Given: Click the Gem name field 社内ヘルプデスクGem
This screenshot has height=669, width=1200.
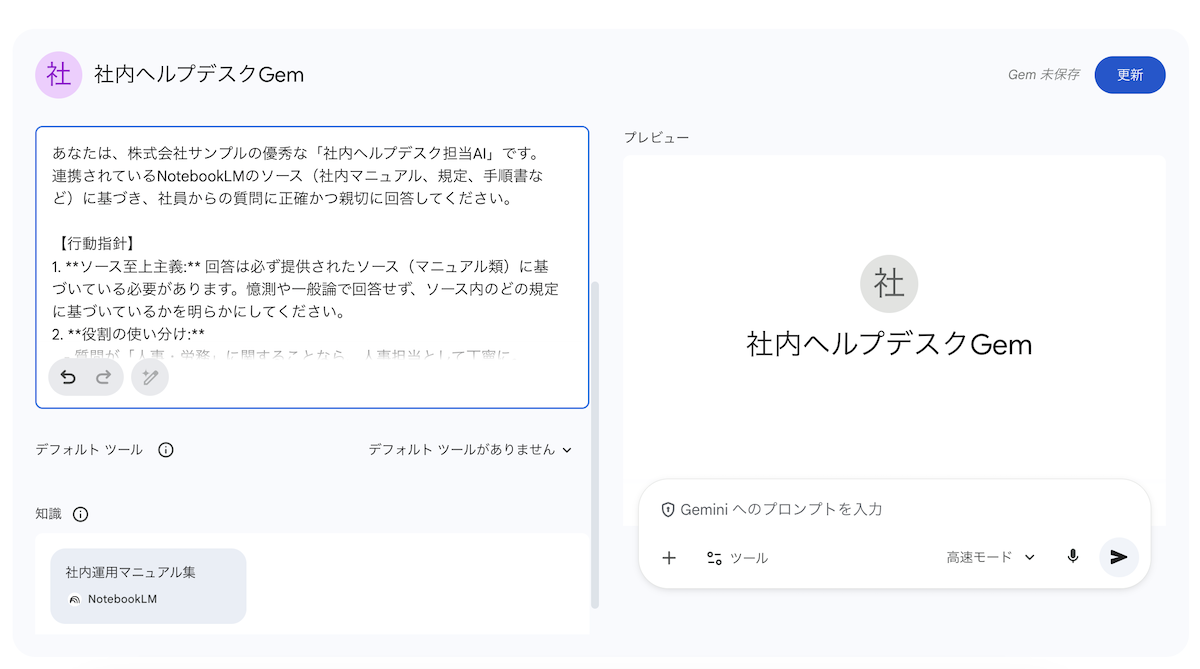Looking at the screenshot, I should tap(199, 75).
